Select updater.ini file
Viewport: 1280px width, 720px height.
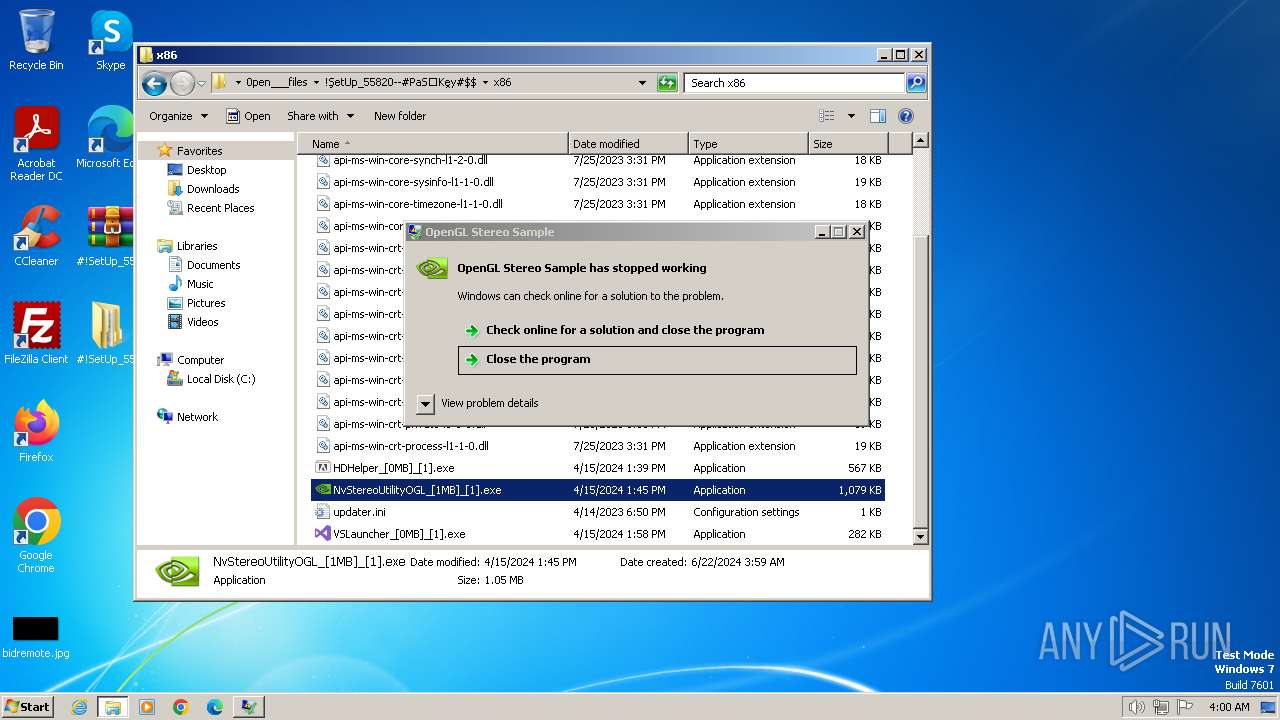click(x=598, y=512)
